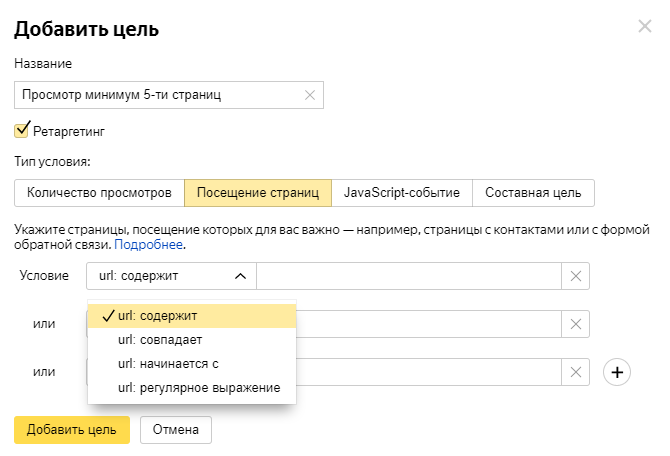Click the Добавить цель button
This screenshot has width=670, height=456.
pos(72,430)
